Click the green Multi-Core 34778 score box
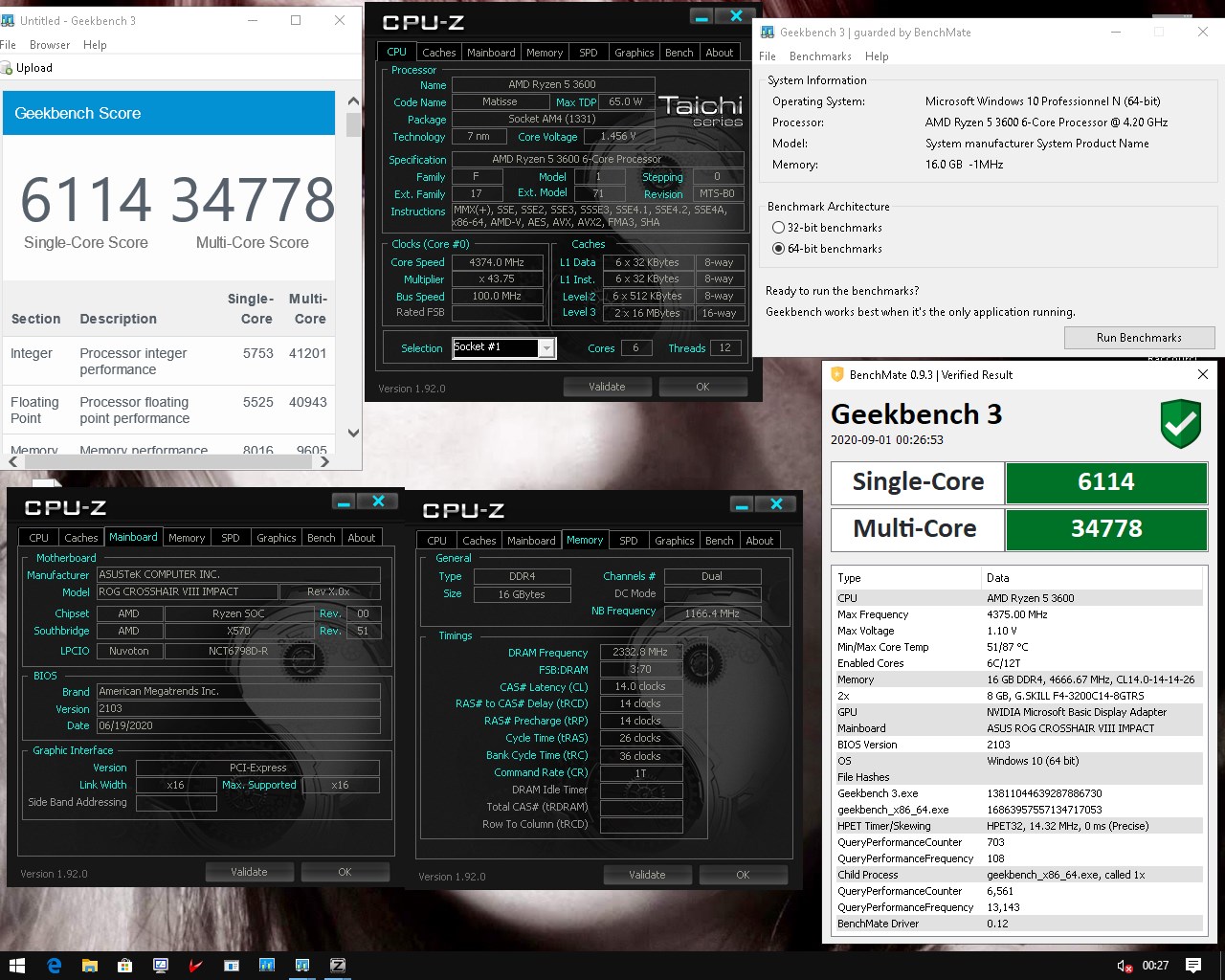The image size is (1225, 980). pos(1106,529)
